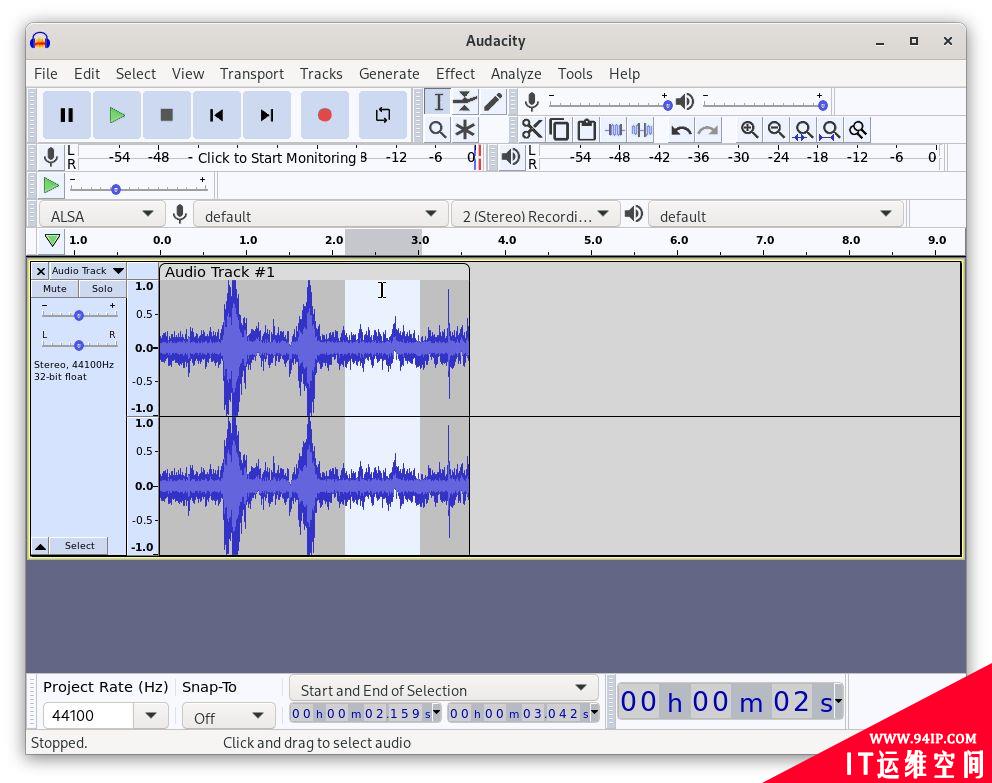The height and width of the screenshot is (783, 992).
Task: Click the selection start time field
Action: point(365,713)
